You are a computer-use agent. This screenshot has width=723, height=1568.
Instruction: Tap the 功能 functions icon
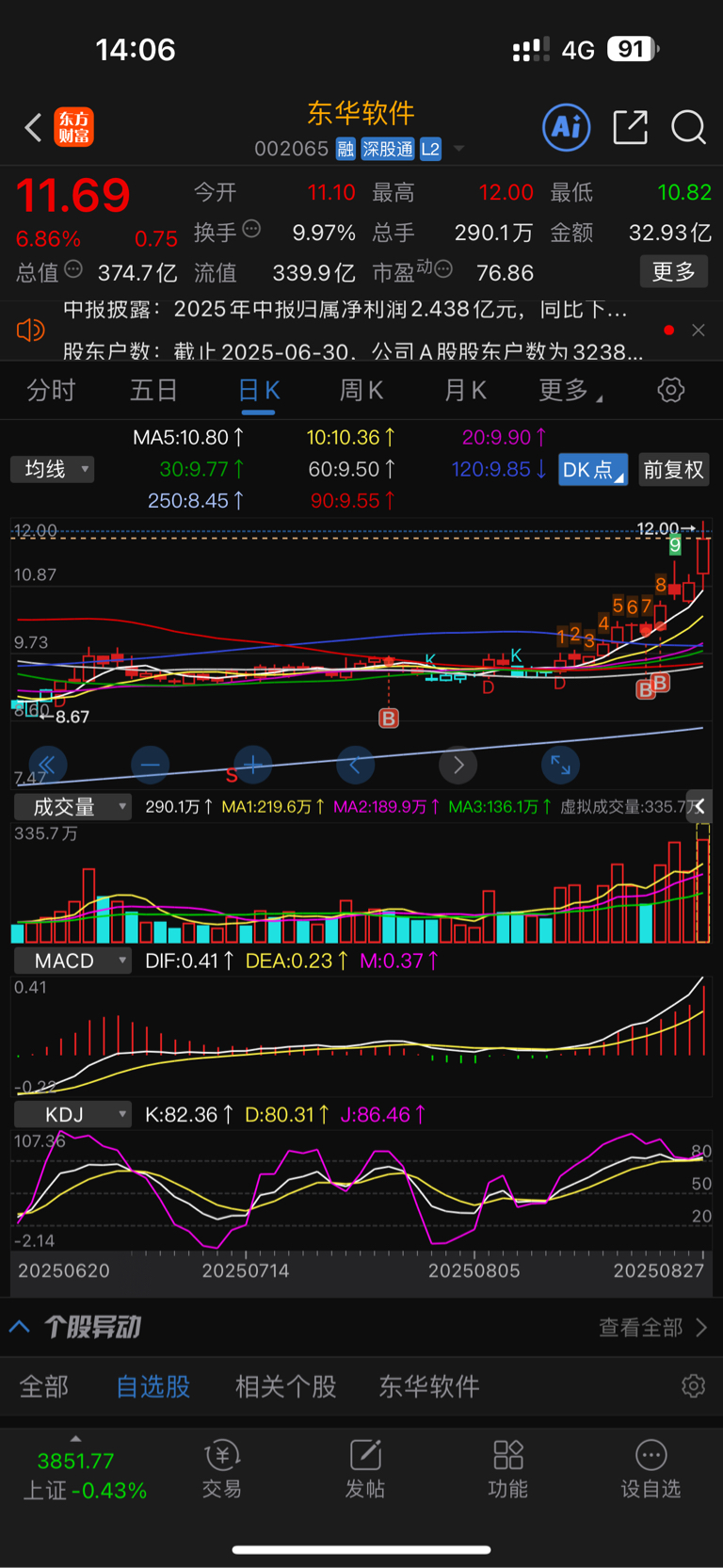[x=508, y=1469]
